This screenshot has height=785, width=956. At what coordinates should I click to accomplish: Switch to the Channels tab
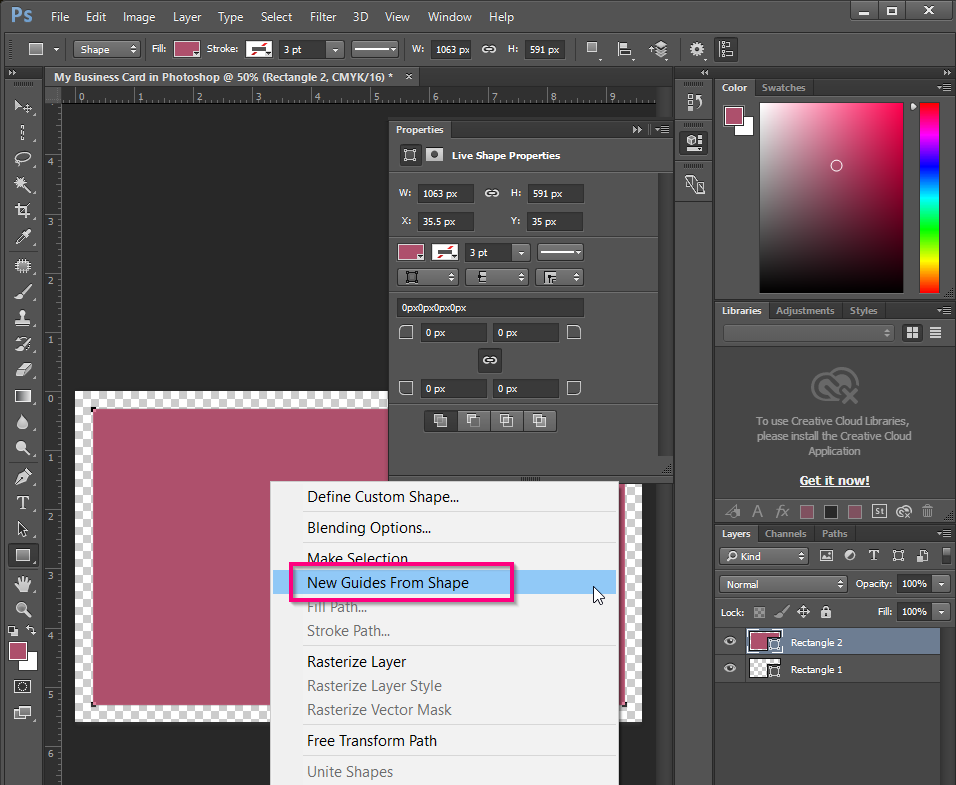(786, 533)
